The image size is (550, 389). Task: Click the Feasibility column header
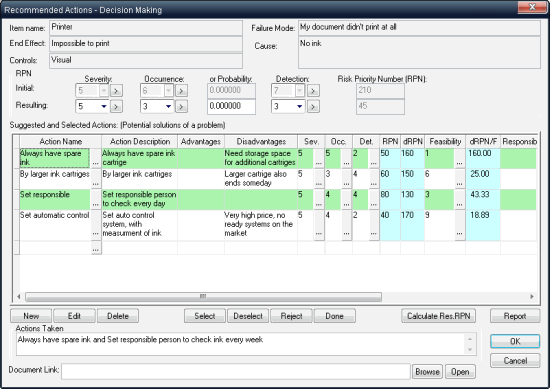tap(445, 141)
